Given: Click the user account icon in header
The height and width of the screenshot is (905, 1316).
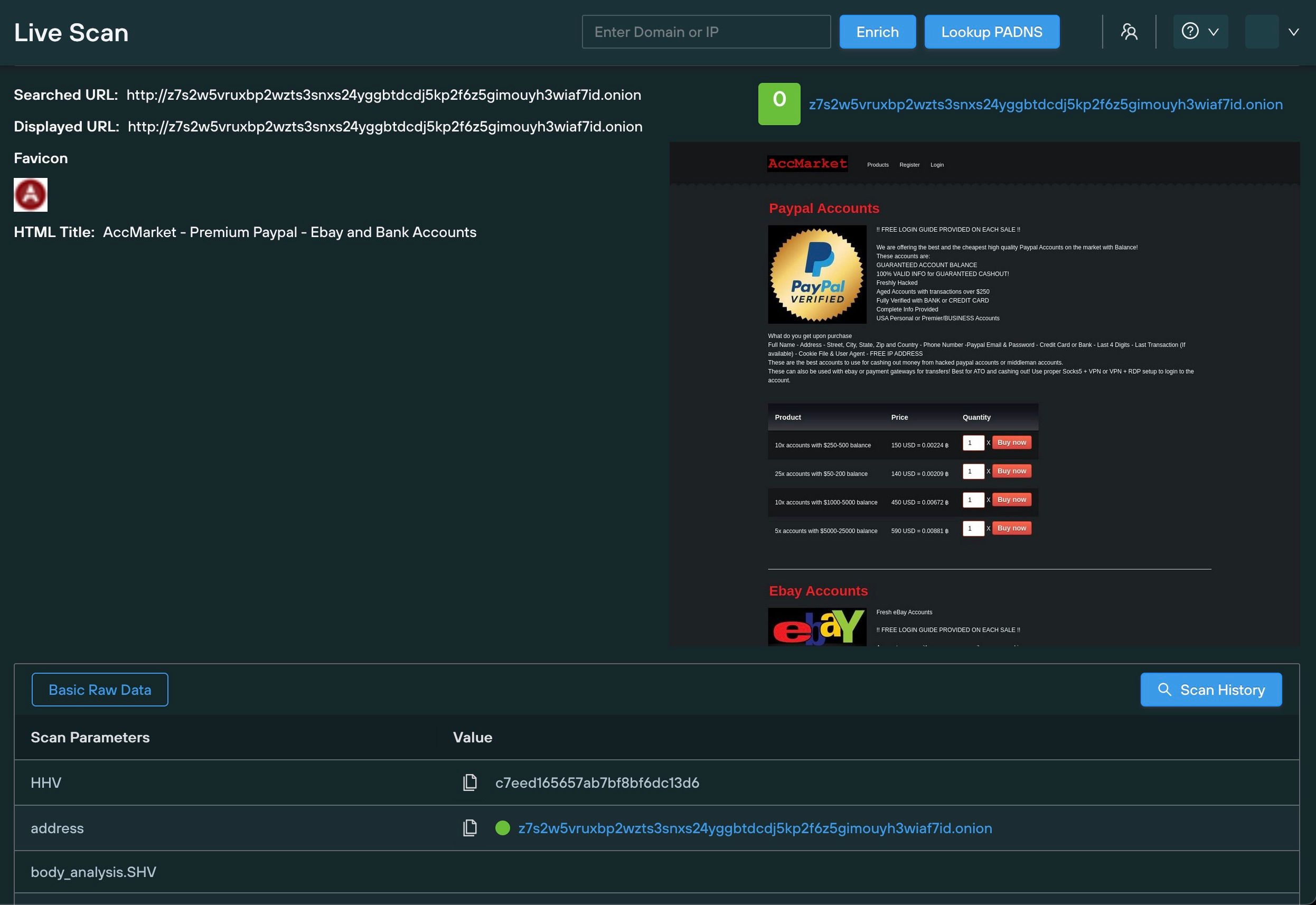Looking at the screenshot, I should click(1129, 32).
